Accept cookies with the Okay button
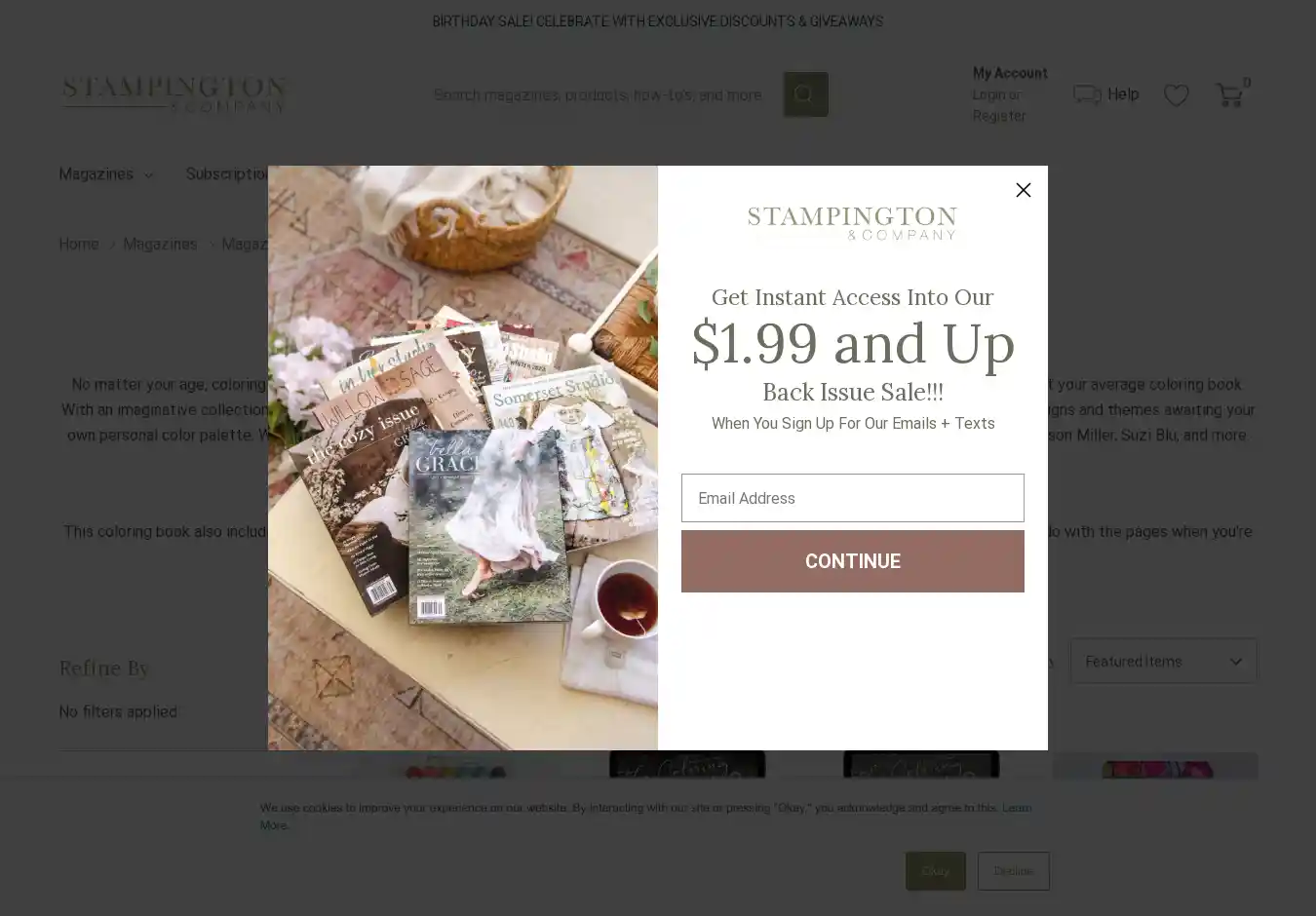Image resolution: width=1316 pixels, height=916 pixels. (935, 871)
